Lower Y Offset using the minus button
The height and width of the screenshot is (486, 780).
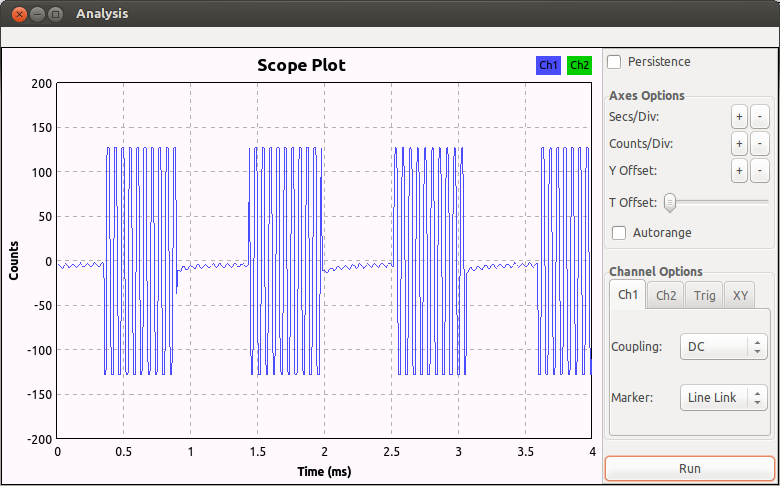click(x=760, y=171)
